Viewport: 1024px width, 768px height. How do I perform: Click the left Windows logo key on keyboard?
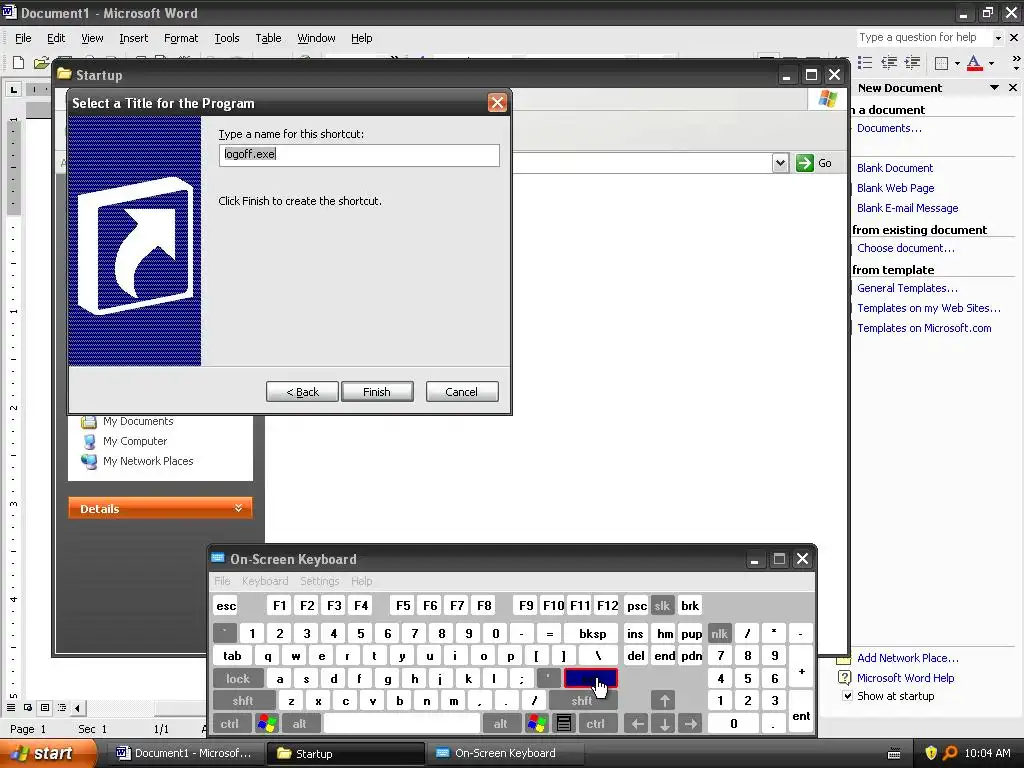coord(267,724)
